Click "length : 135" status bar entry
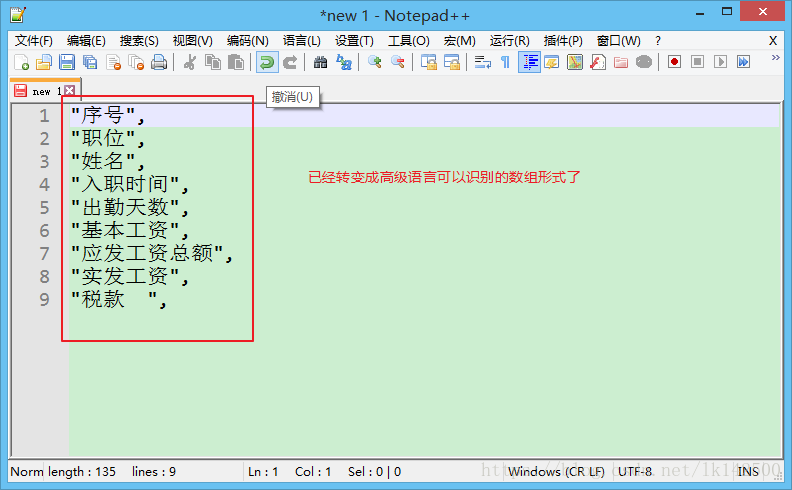The image size is (792, 490). 82,471
